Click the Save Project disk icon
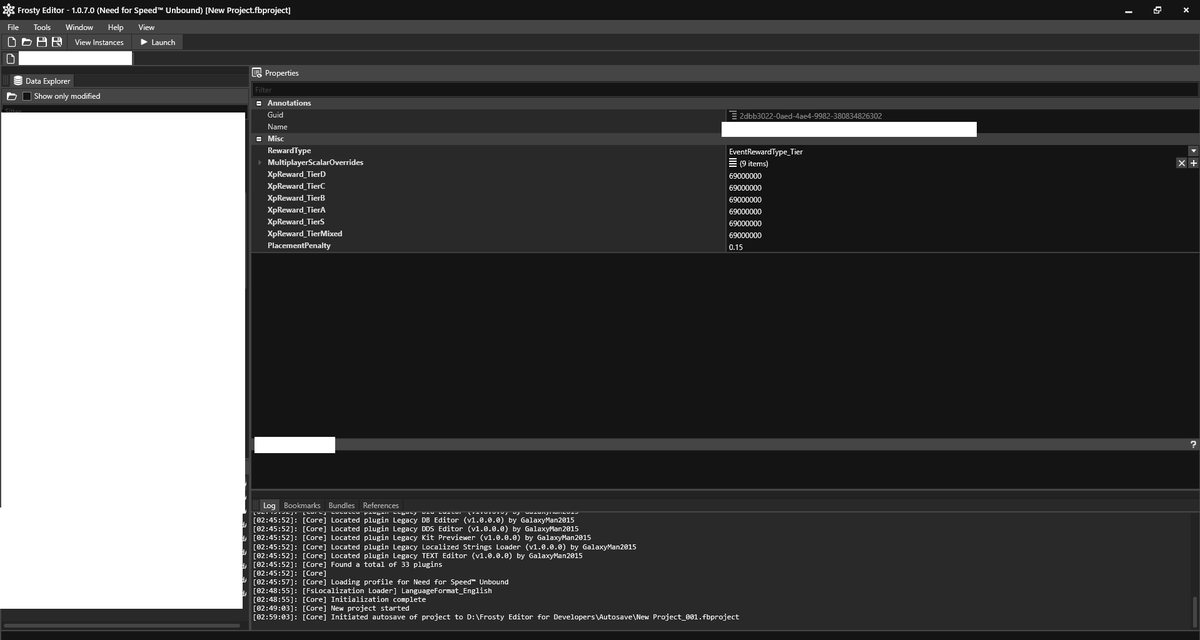 [42, 42]
